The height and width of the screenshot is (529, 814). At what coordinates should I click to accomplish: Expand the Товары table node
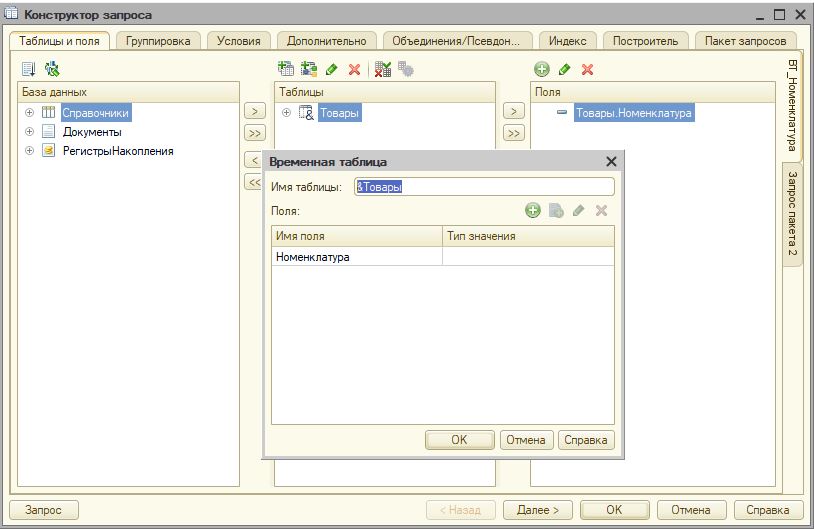286,112
